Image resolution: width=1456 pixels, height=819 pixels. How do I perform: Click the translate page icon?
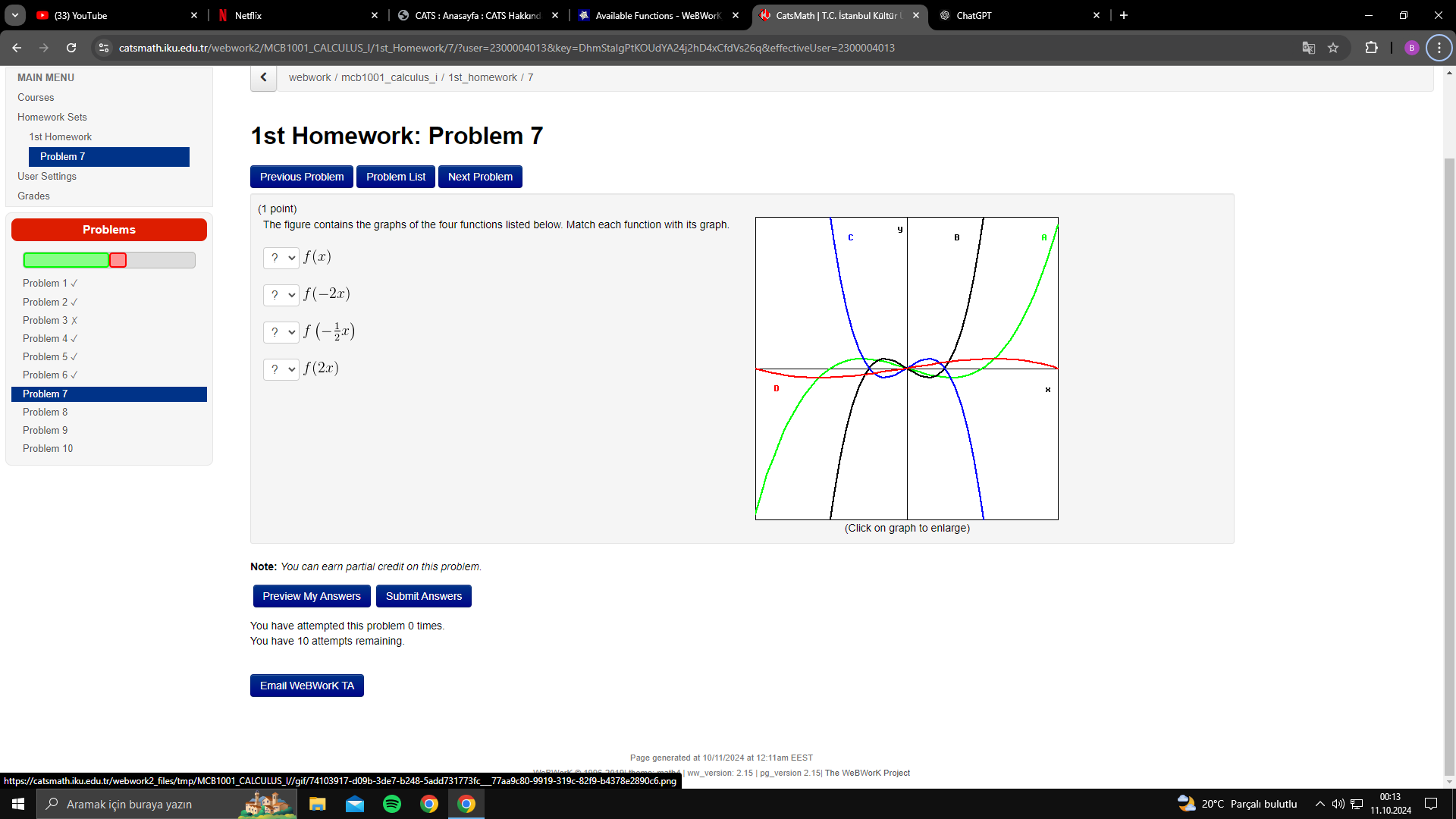[x=1308, y=48]
